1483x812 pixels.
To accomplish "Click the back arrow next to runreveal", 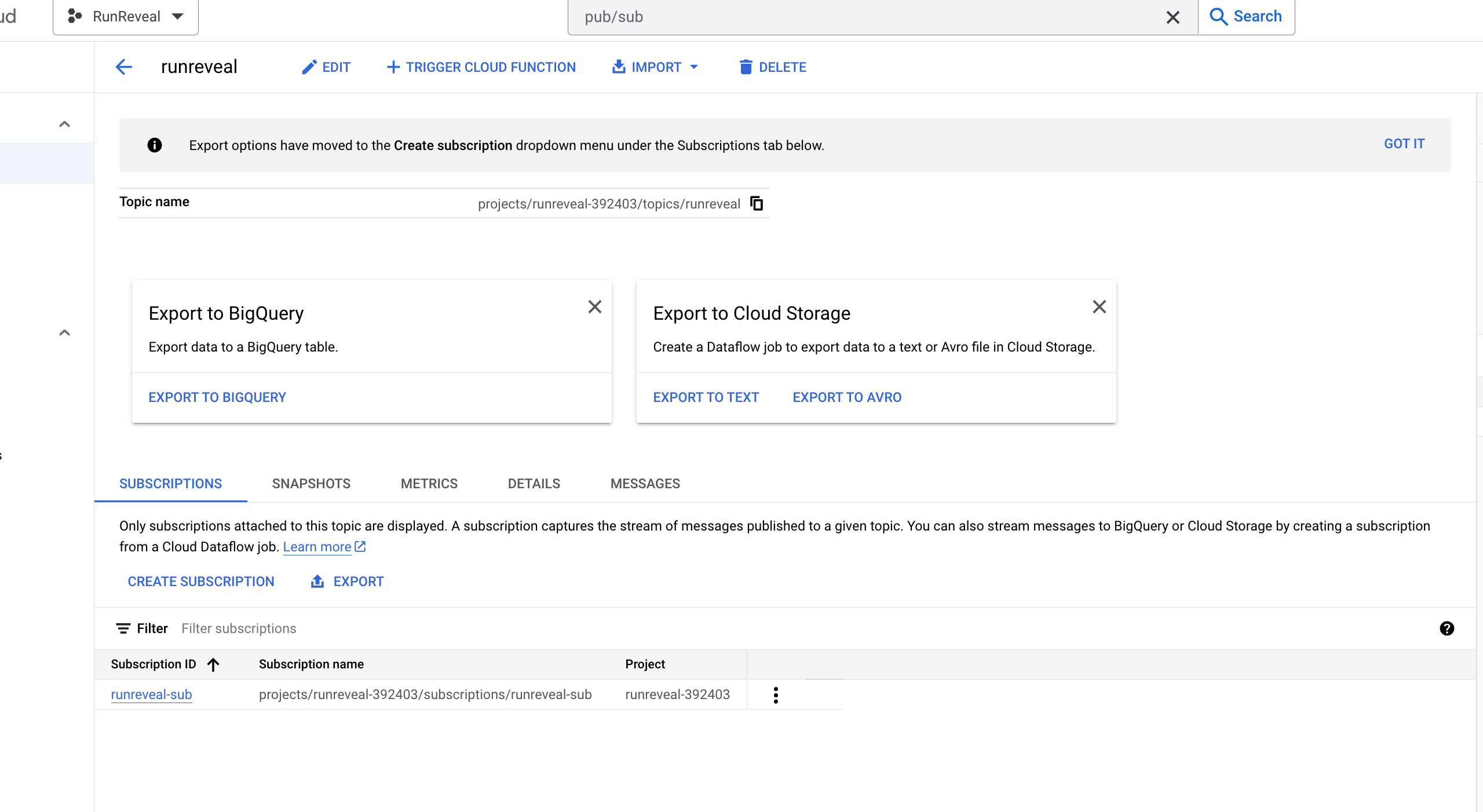I will (123, 67).
